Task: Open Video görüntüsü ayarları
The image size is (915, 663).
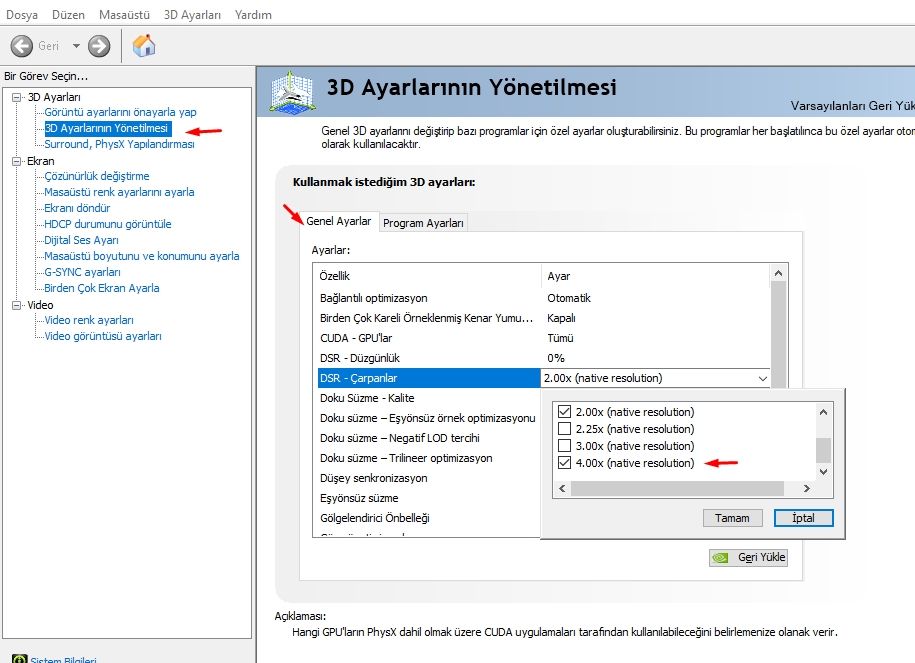Action: (103, 336)
